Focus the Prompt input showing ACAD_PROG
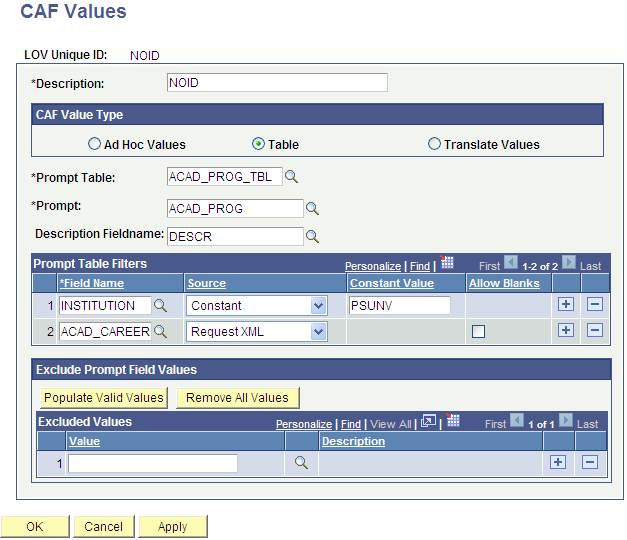The height and width of the screenshot is (540, 627). [235, 208]
